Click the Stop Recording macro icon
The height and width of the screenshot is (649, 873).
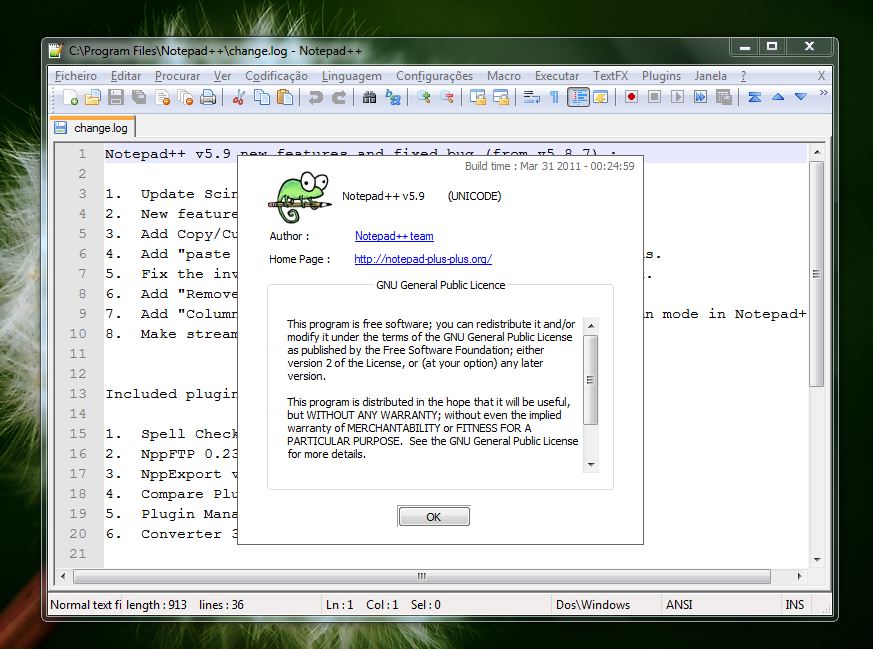[x=654, y=98]
